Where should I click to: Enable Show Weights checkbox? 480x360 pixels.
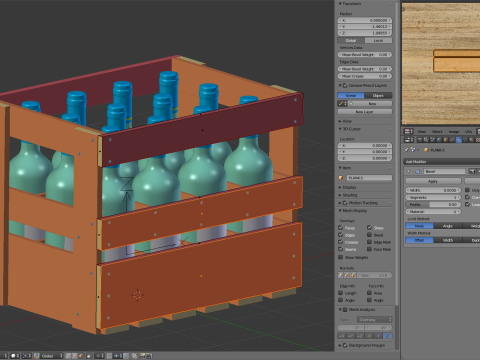click(341, 257)
